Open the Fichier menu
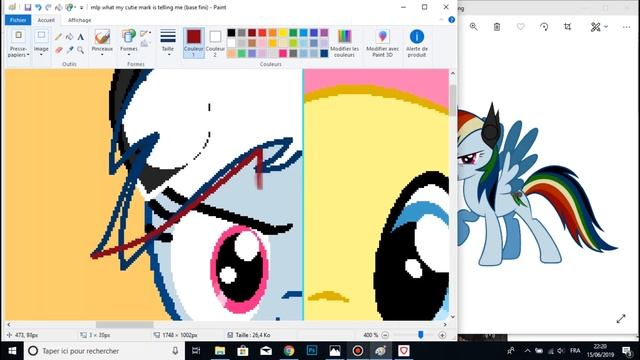Image resolution: width=640 pixels, height=360 pixels. click(x=18, y=20)
